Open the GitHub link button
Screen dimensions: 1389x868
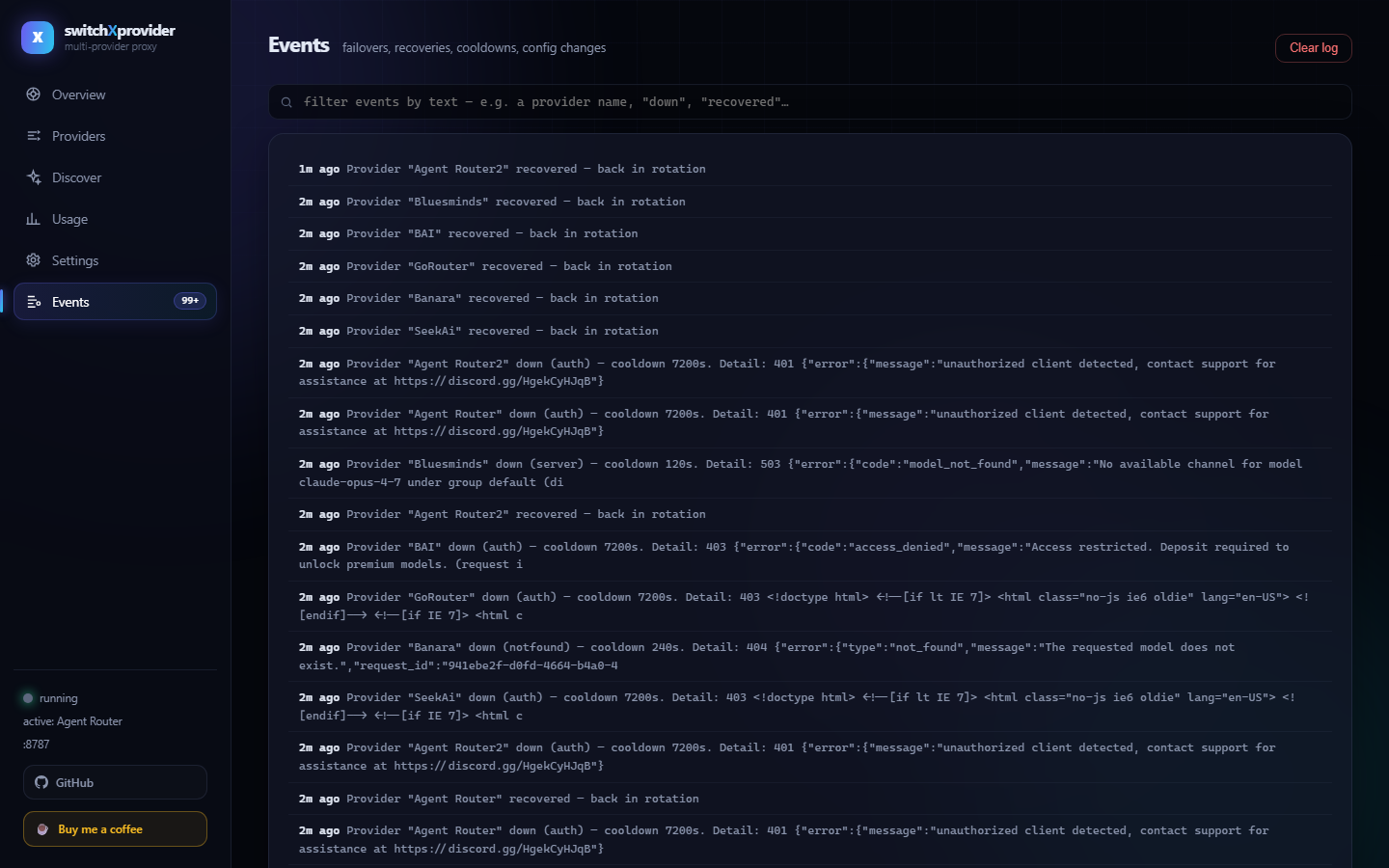(115, 782)
